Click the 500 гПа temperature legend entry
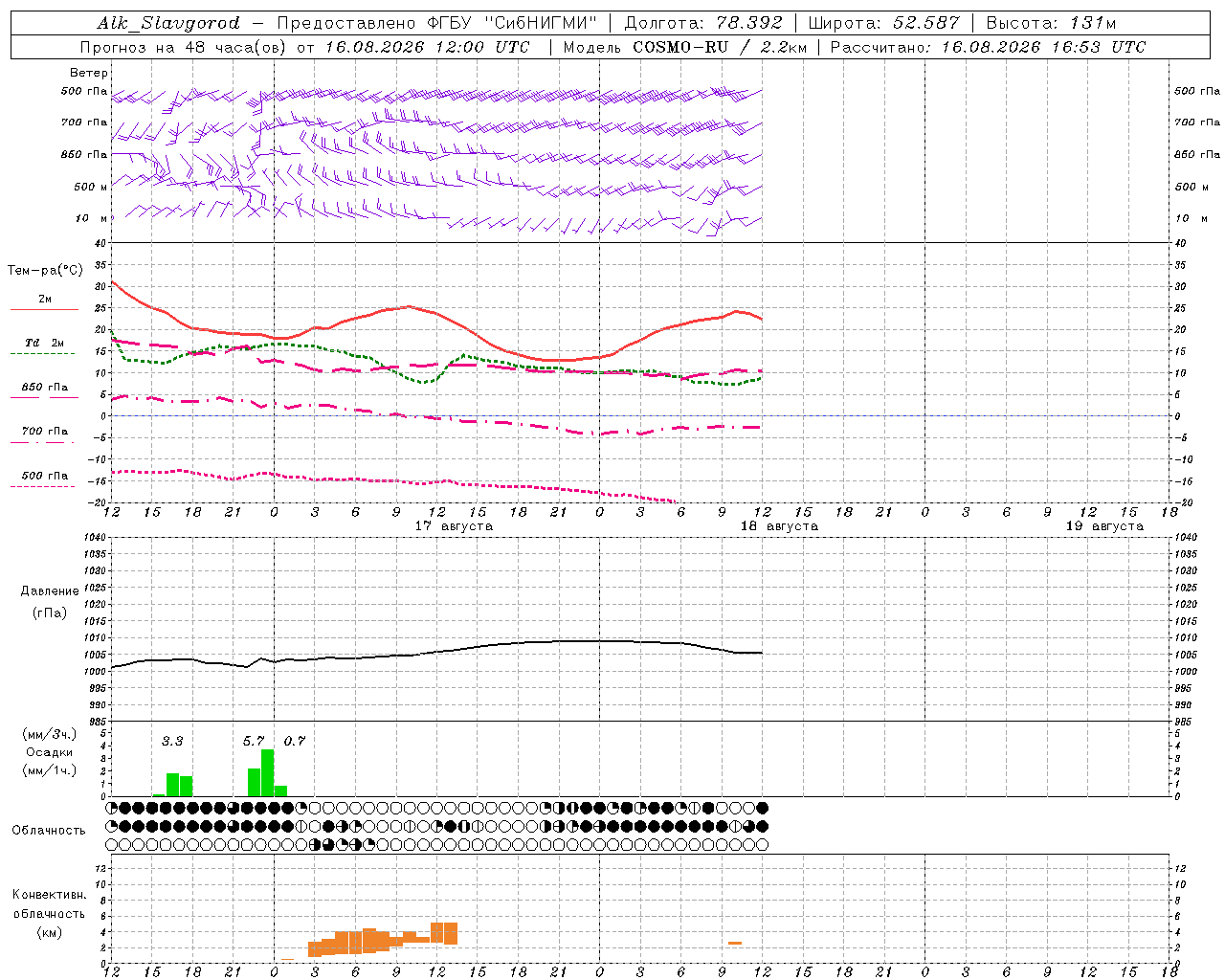This screenshot has width=1225, height=980. pos(45,476)
